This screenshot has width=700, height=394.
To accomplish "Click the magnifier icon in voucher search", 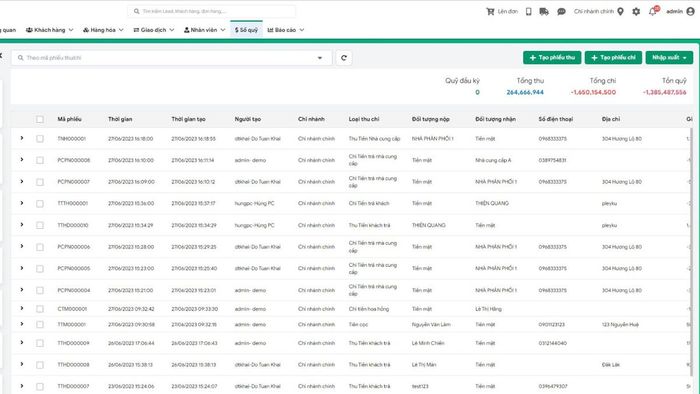I will pyautogui.click(x=21, y=58).
